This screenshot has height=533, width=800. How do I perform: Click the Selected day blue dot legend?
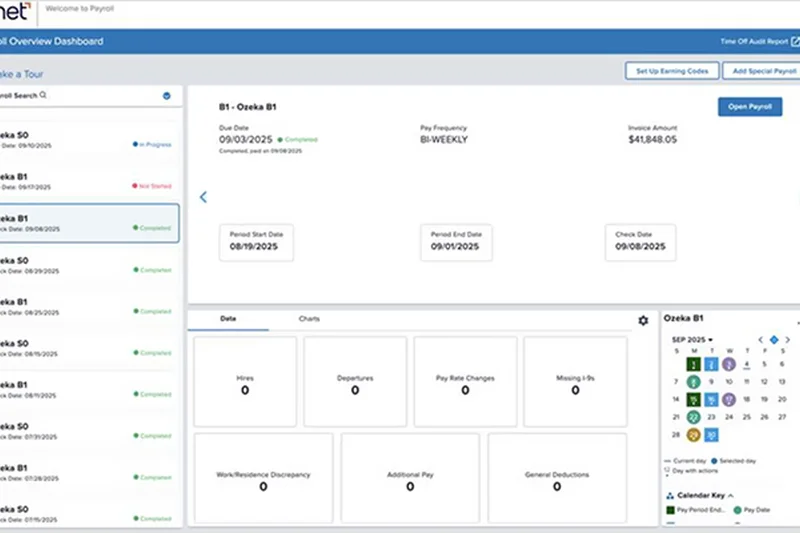714,461
